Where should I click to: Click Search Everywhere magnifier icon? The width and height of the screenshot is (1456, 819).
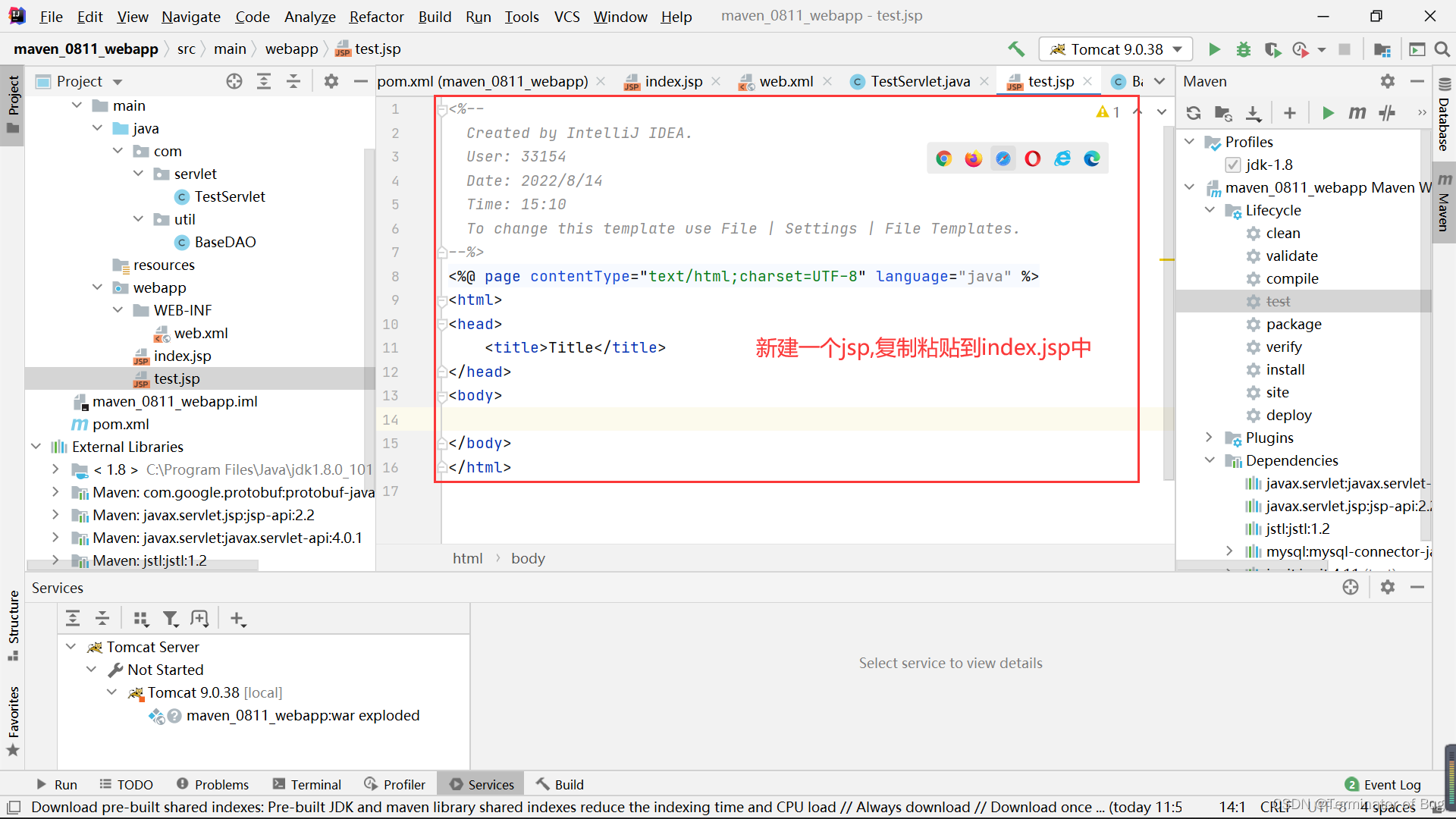point(1442,49)
